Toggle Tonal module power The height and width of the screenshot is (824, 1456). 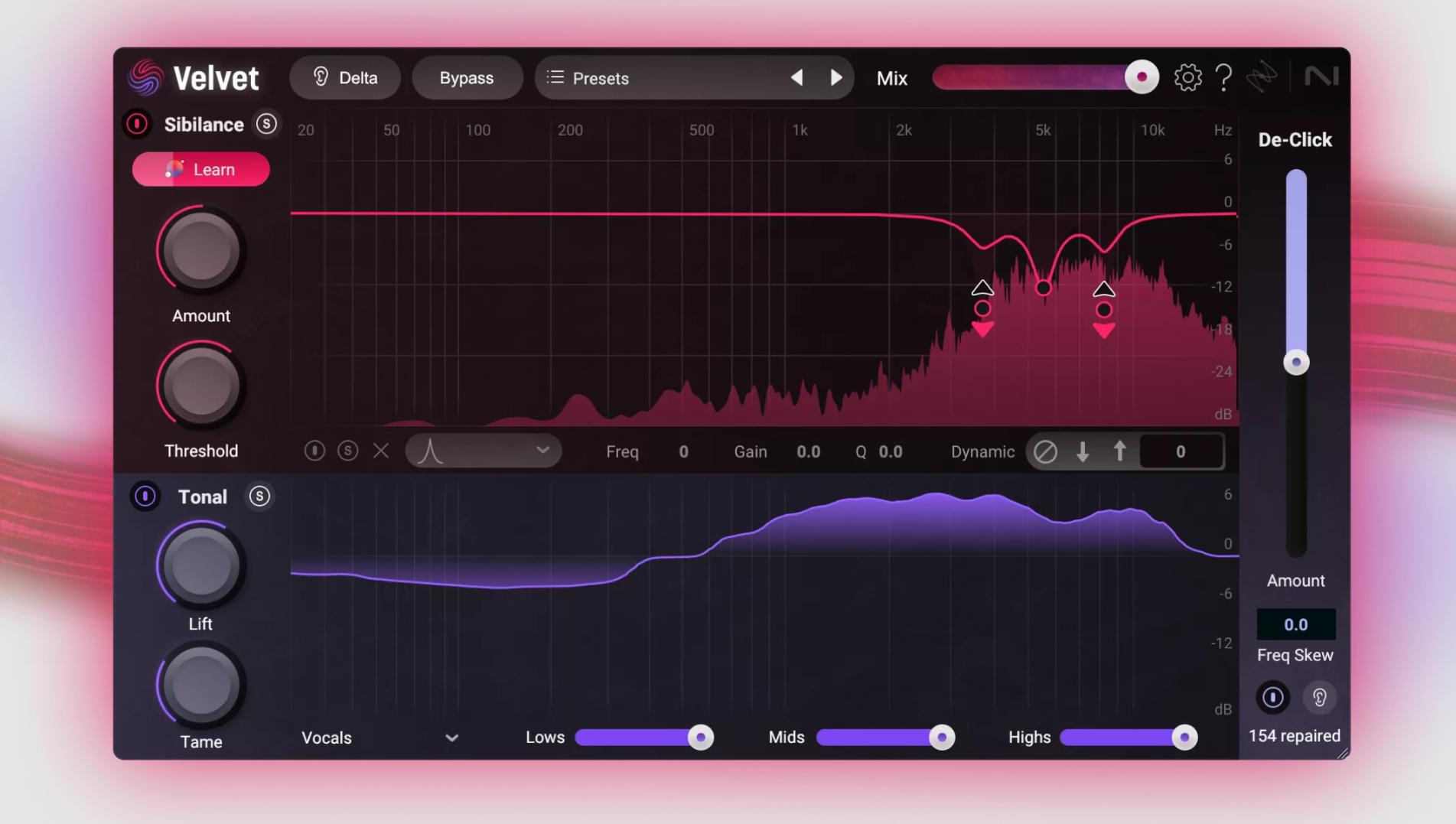145,497
